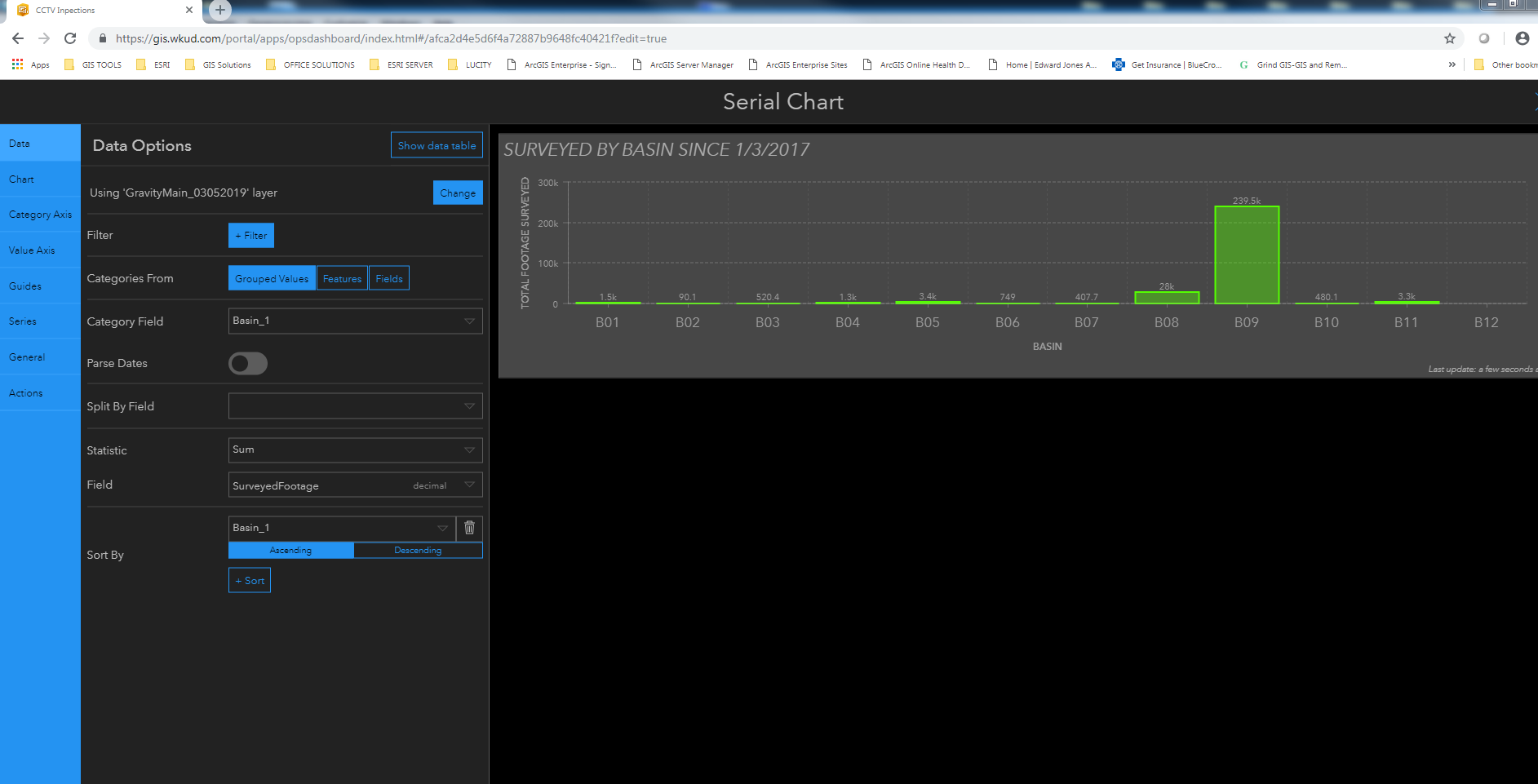Open Get Insurance BlueCross bookmark
Screen dimensions: 1538x784
click(1168, 64)
